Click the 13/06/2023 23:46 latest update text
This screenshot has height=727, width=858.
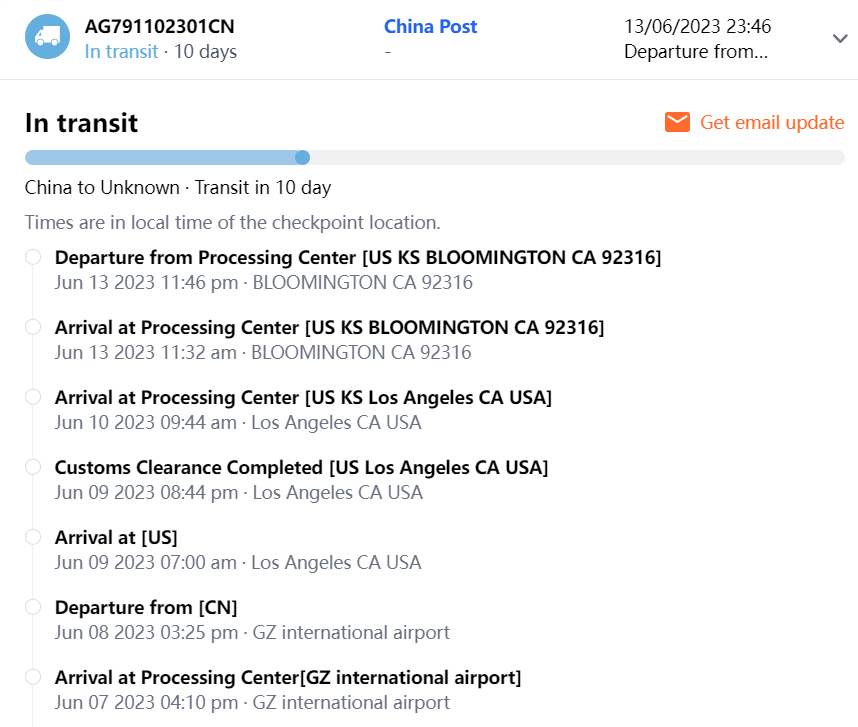tap(697, 27)
